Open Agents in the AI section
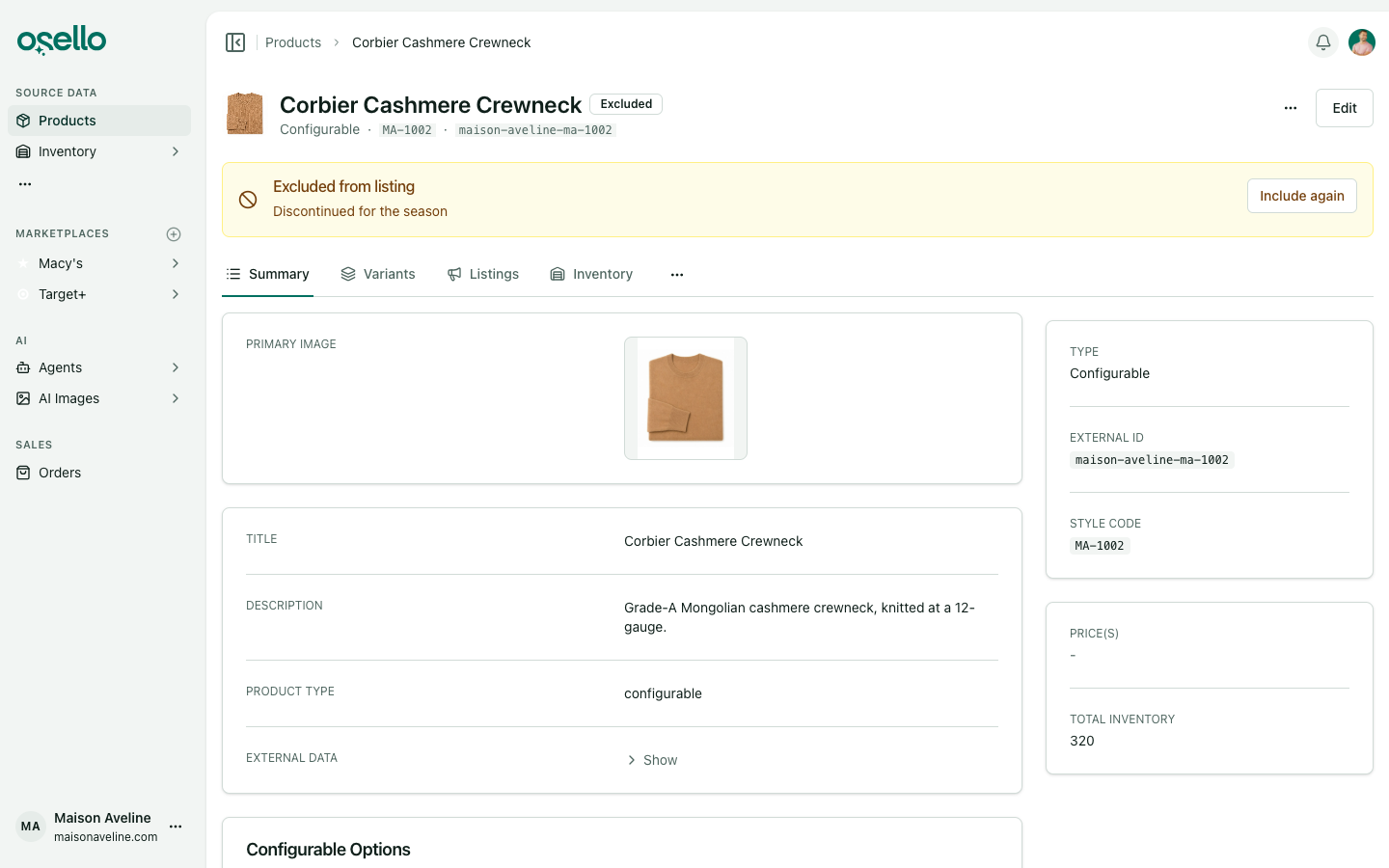 coord(99,367)
